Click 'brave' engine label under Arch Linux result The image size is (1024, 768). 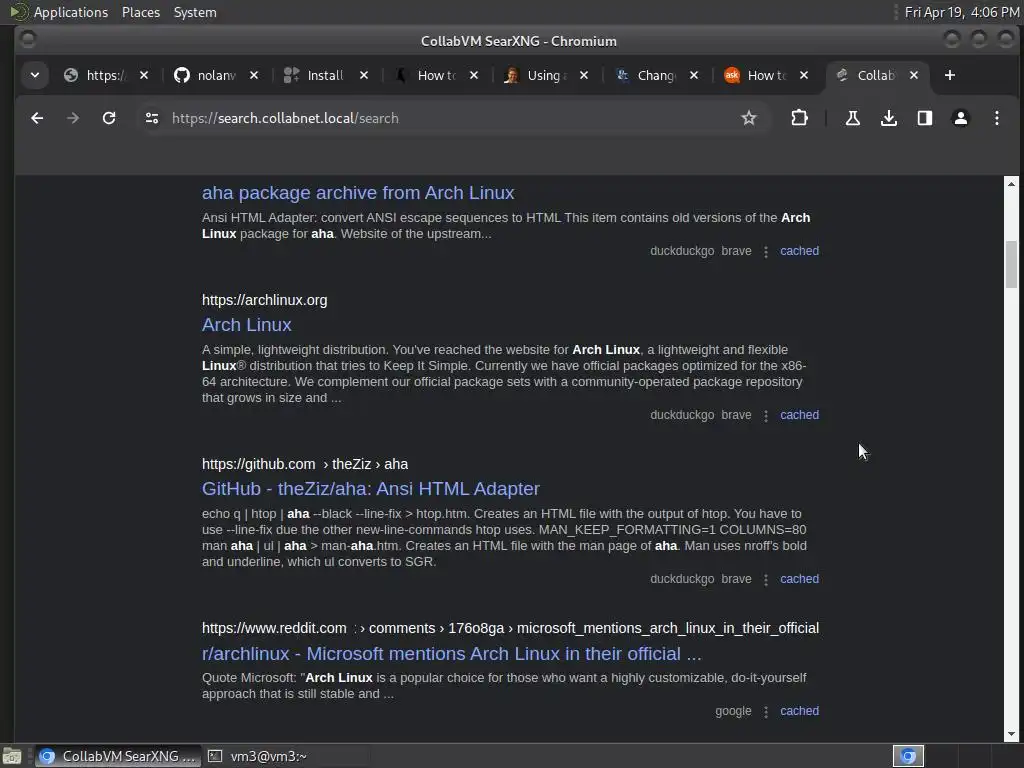click(736, 415)
